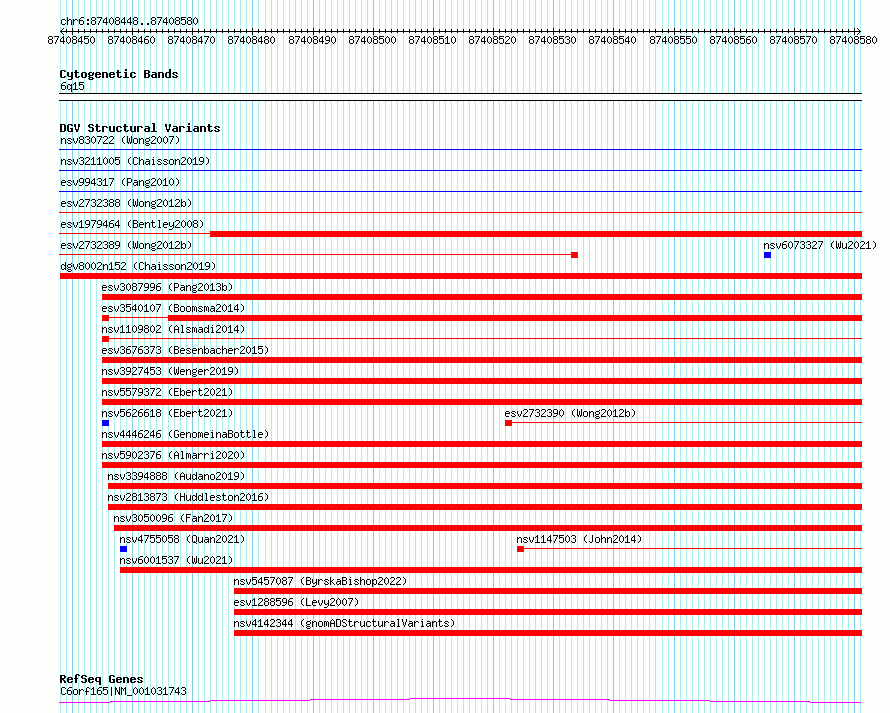Open the nsv3394888 (Audano2019) label
The height and width of the screenshot is (713, 890).
[177, 476]
